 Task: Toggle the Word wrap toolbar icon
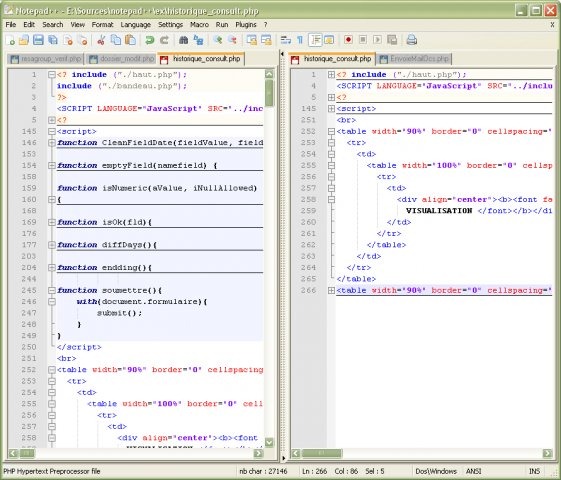[286, 40]
